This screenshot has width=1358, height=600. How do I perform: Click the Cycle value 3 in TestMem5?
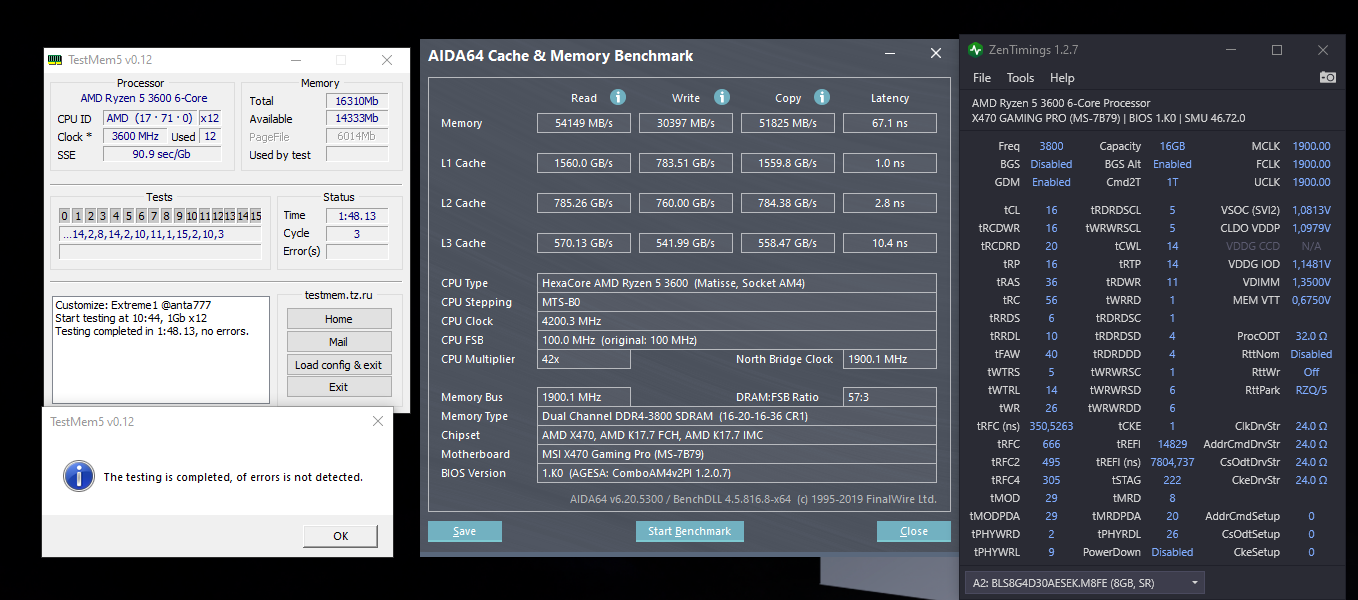coord(356,233)
